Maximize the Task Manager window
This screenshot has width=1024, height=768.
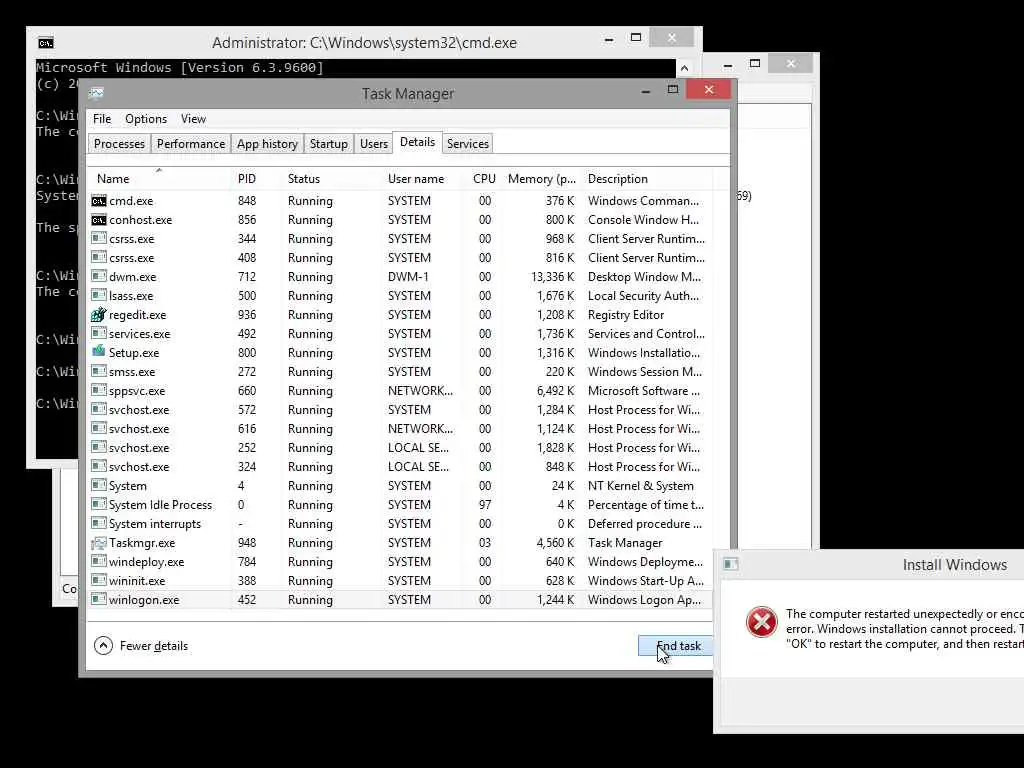[673, 89]
